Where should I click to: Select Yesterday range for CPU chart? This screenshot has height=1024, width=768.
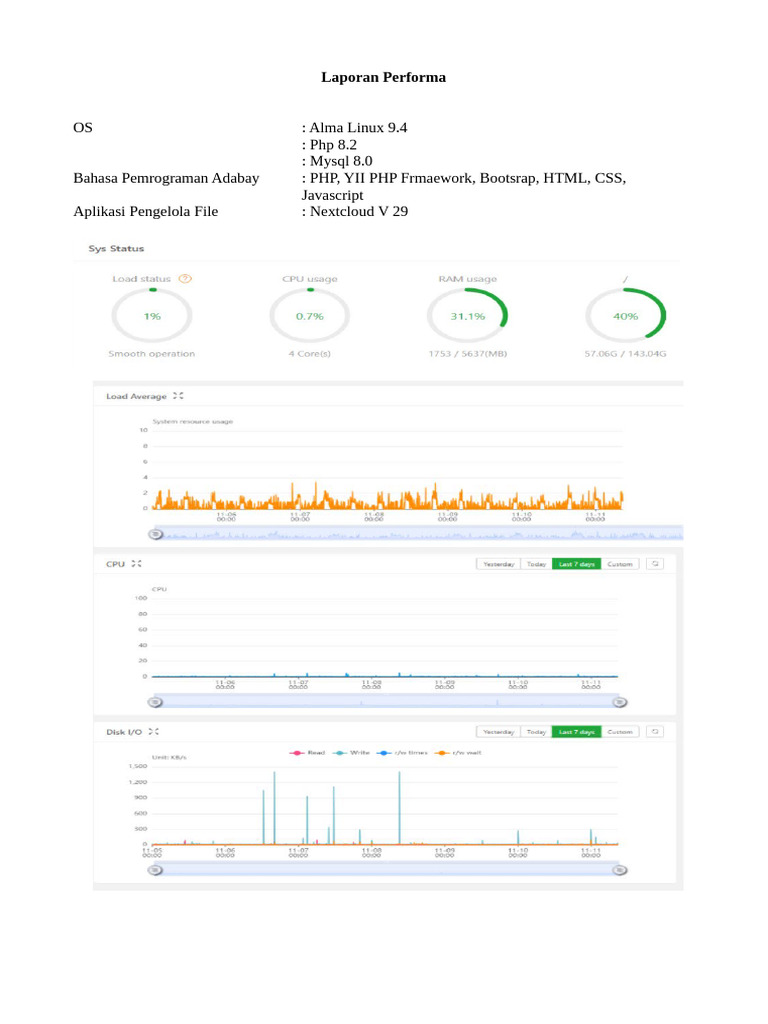[x=498, y=564]
